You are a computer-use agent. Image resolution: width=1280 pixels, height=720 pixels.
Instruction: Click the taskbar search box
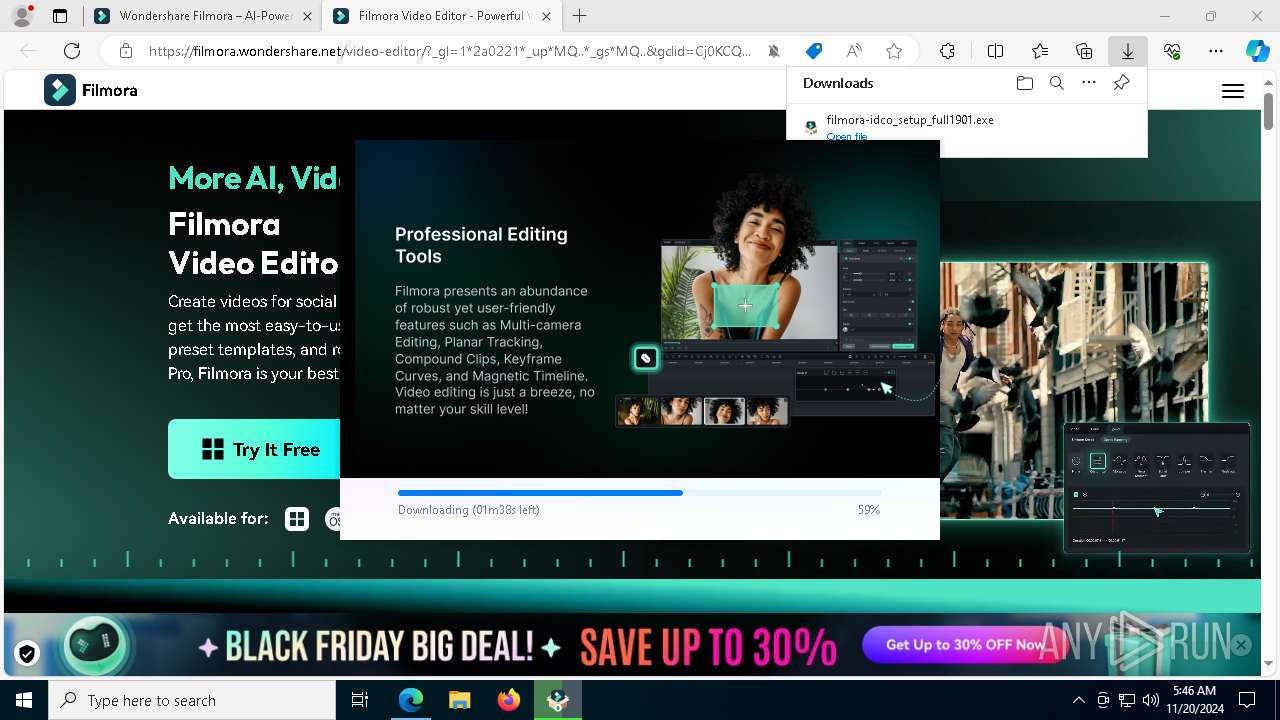coord(192,700)
